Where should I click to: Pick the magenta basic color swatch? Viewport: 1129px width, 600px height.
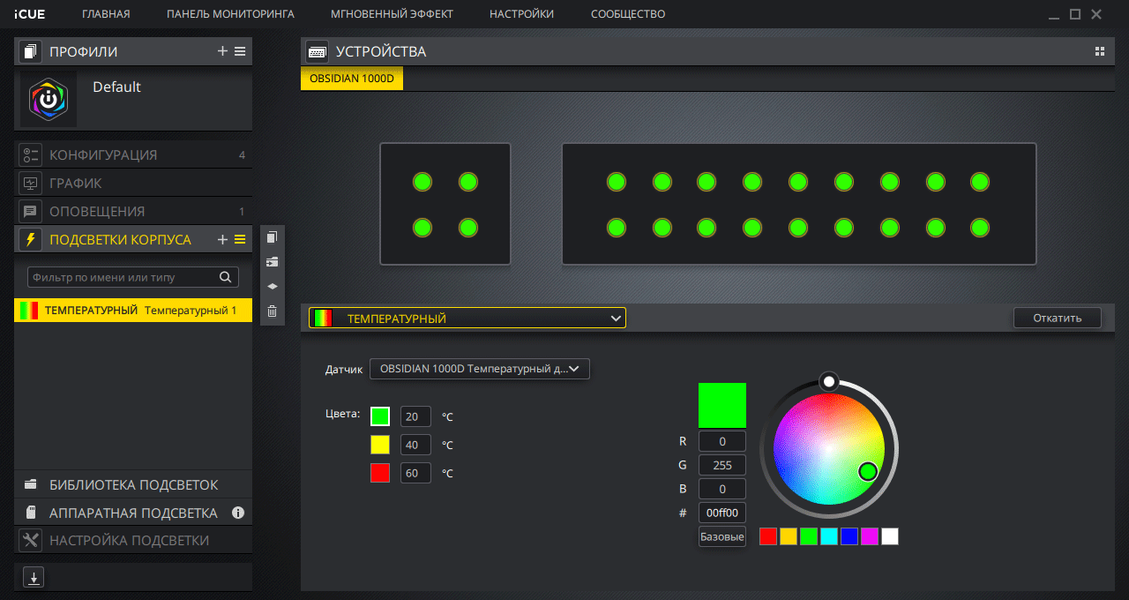869,537
